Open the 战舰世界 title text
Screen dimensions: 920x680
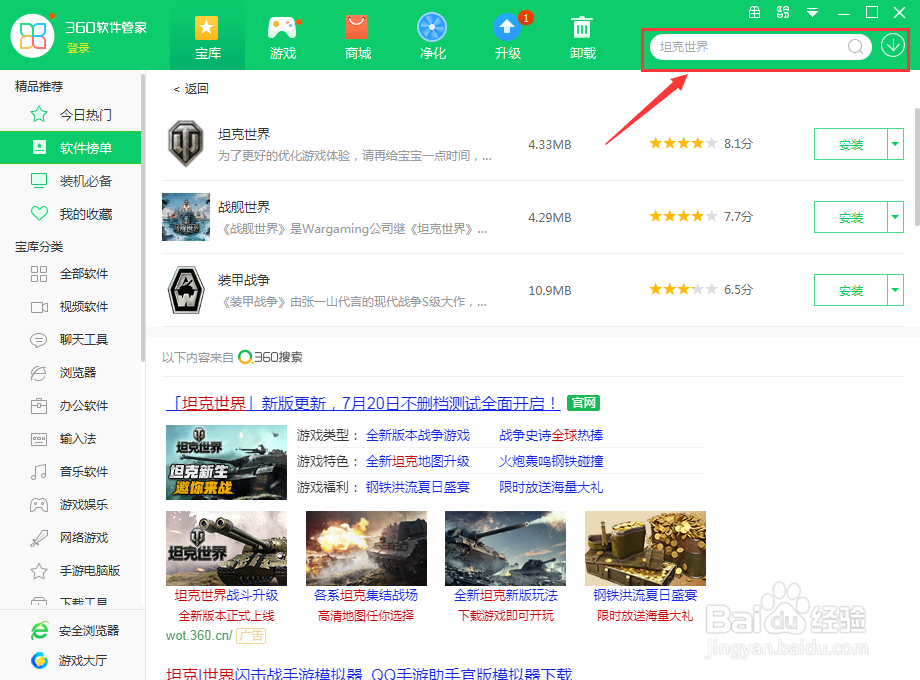(x=244, y=207)
